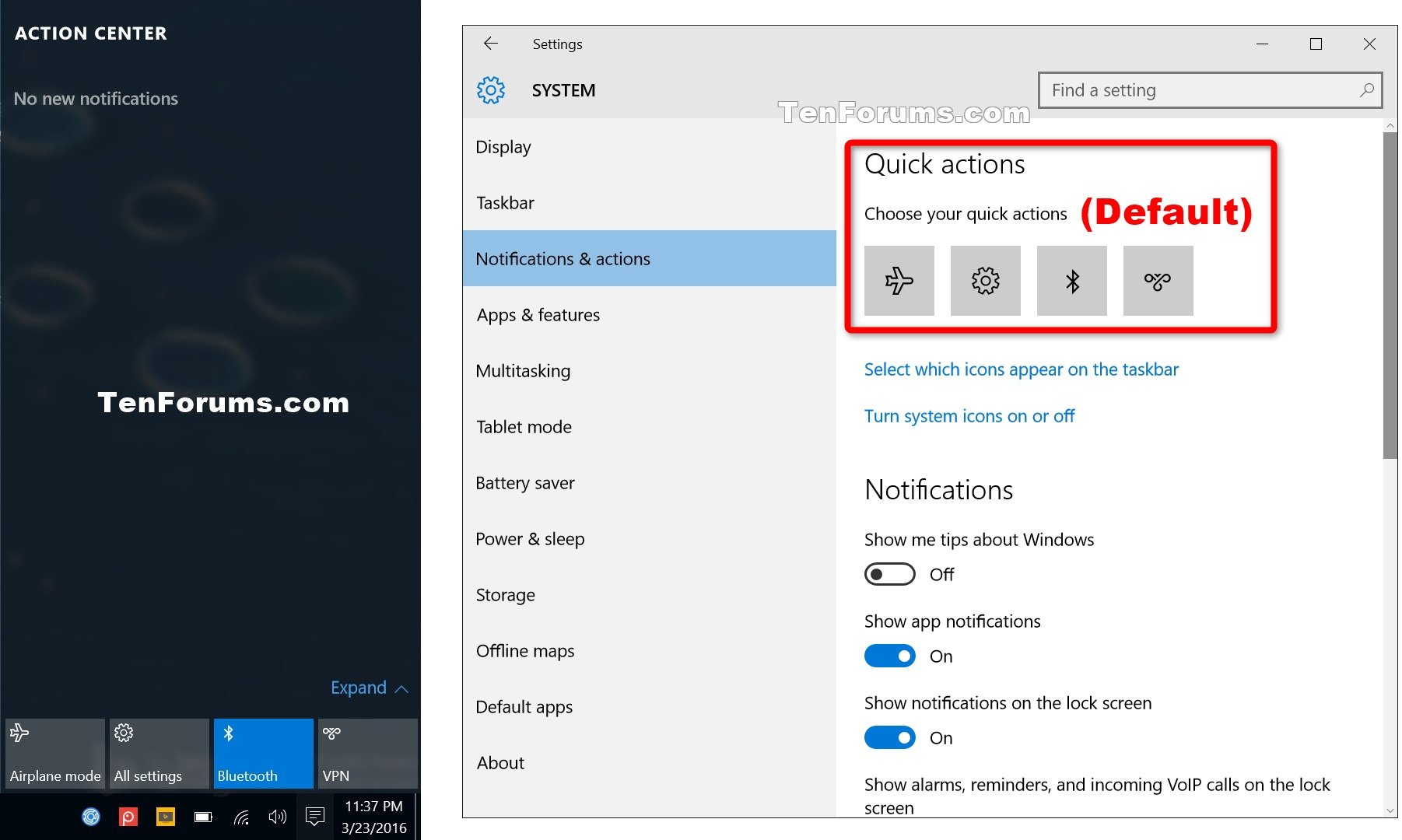Select the Bluetooth quick action slot

pos(1071,281)
